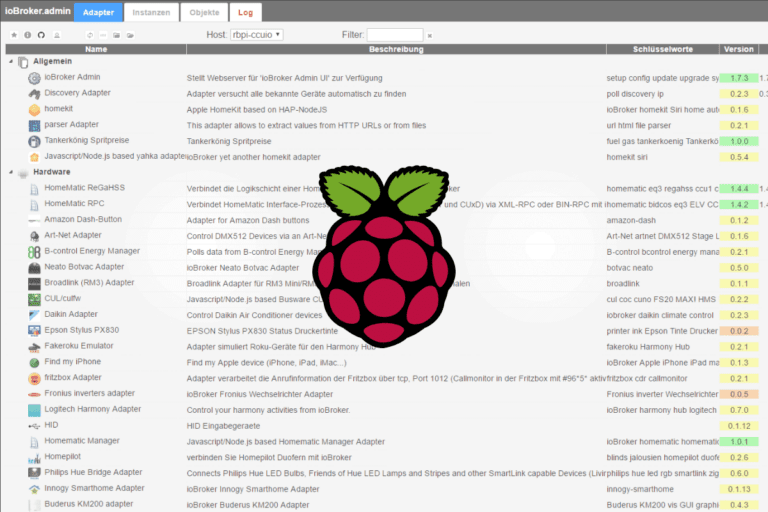Click the ioBroker.admin title
This screenshot has height=512, width=768.
pyautogui.click(x=38, y=11)
